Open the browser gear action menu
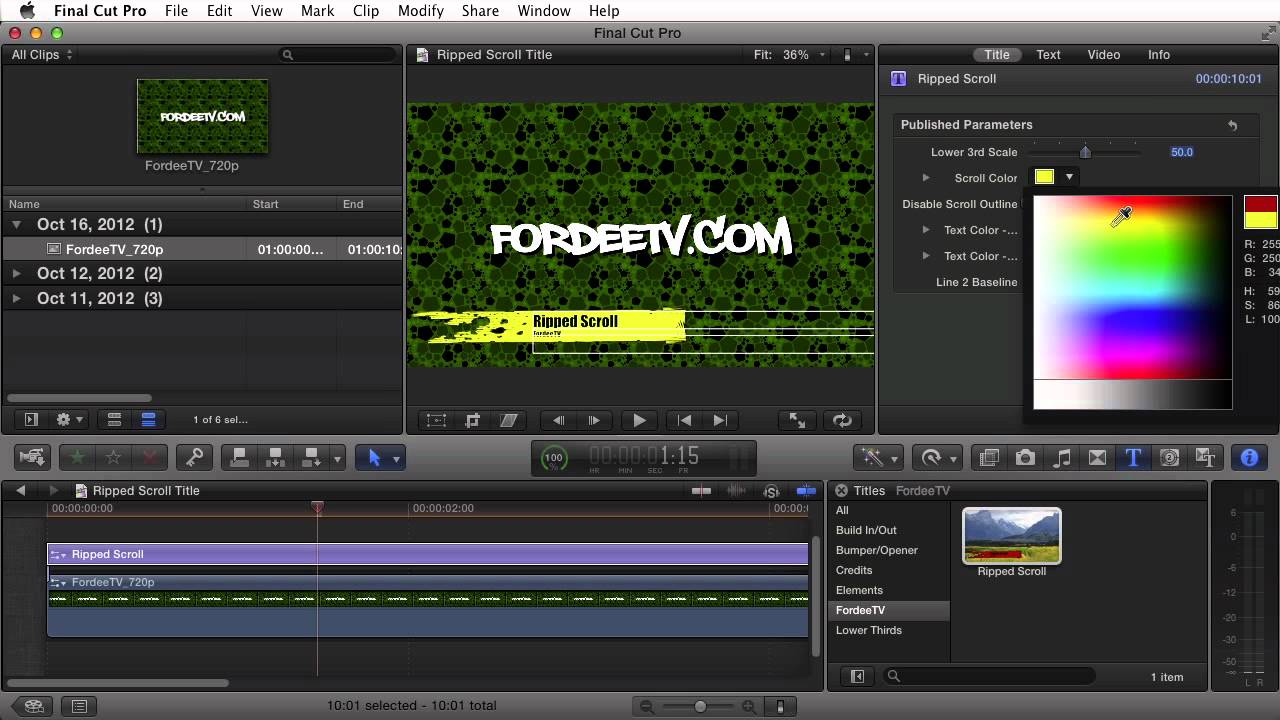This screenshot has width=1280, height=720. 69,420
